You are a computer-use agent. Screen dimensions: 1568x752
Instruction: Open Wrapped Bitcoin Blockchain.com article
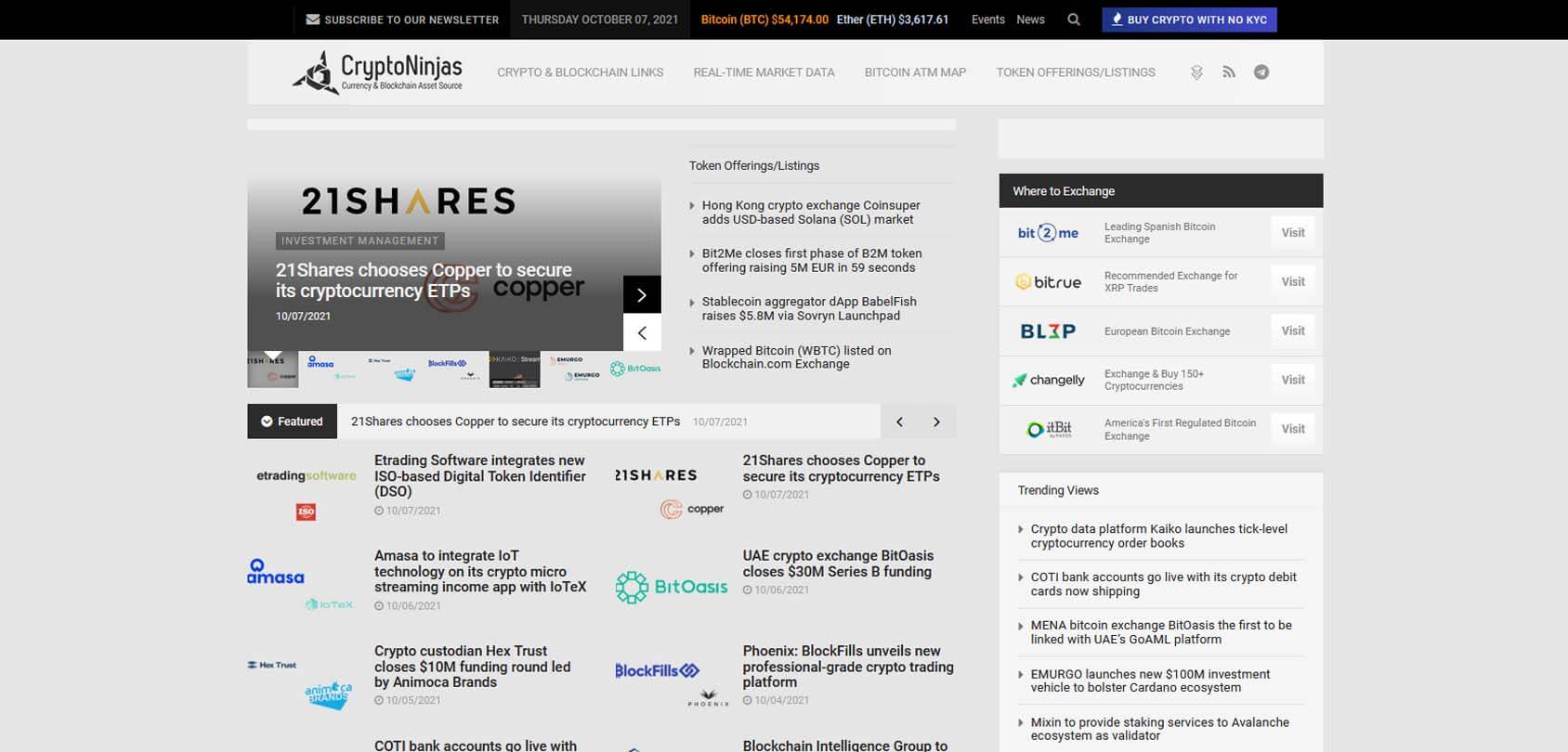pos(797,357)
